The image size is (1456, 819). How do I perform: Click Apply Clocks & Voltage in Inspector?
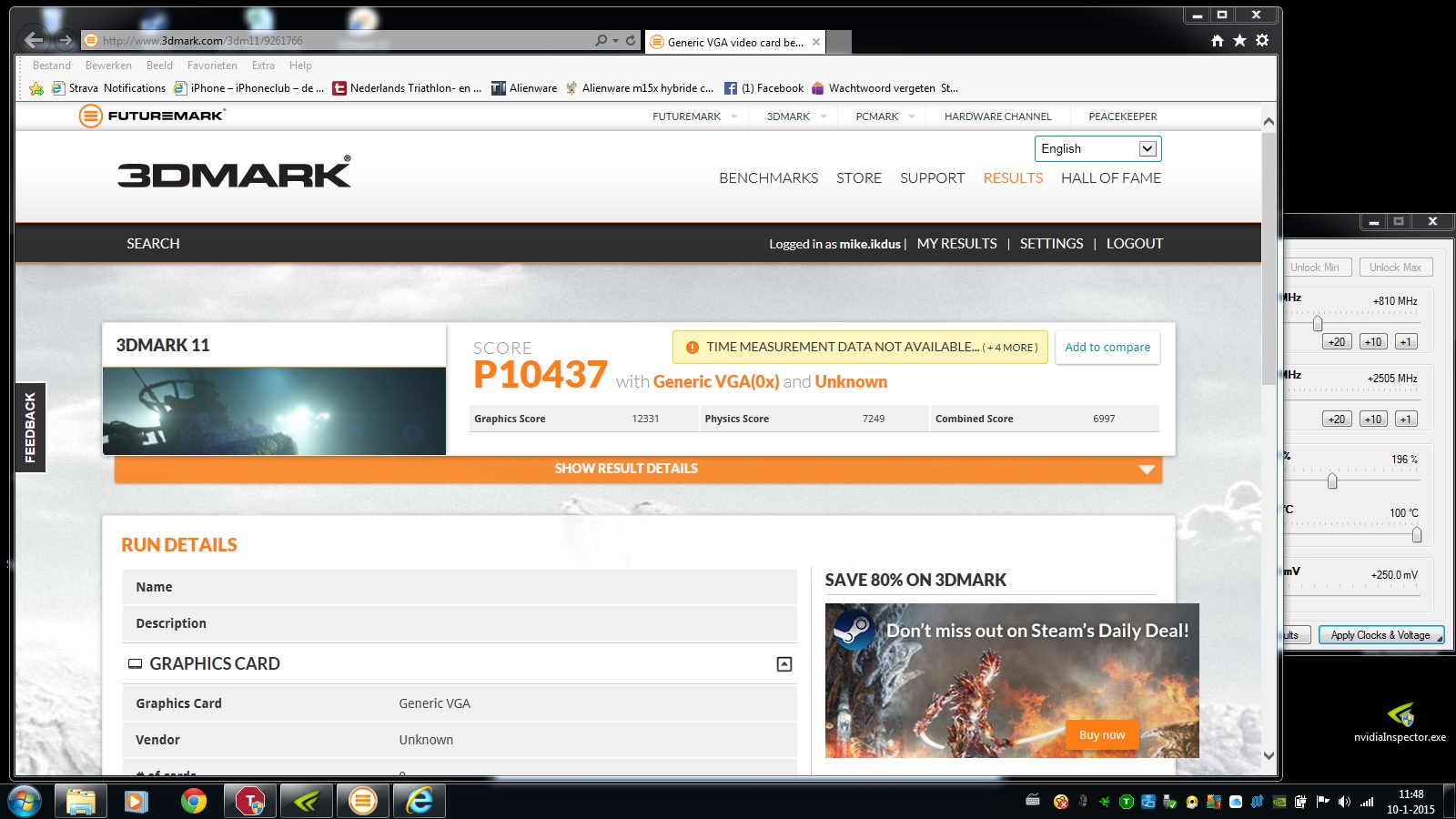pyautogui.click(x=1380, y=635)
